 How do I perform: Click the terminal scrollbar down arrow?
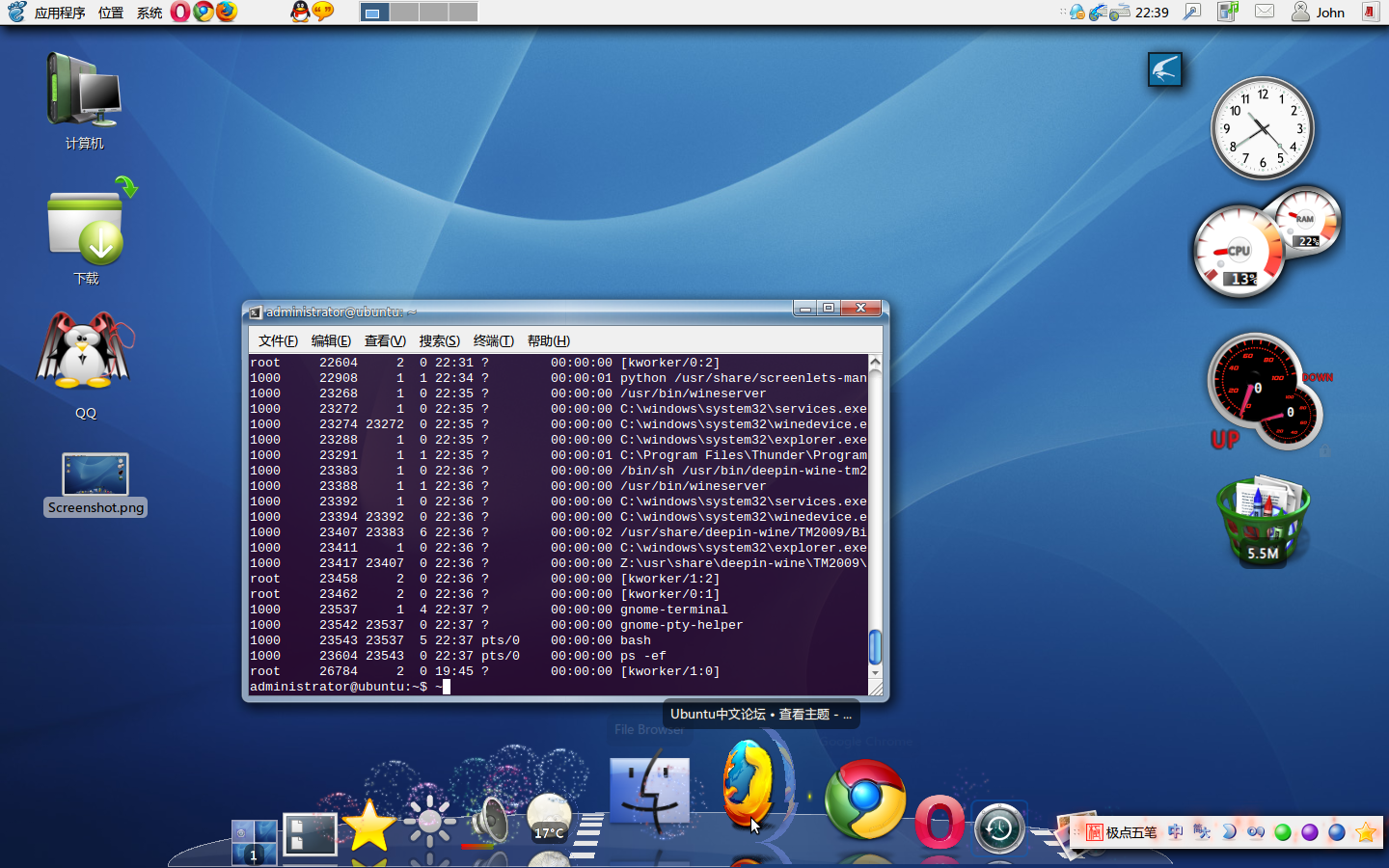pyautogui.click(x=875, y=672)
